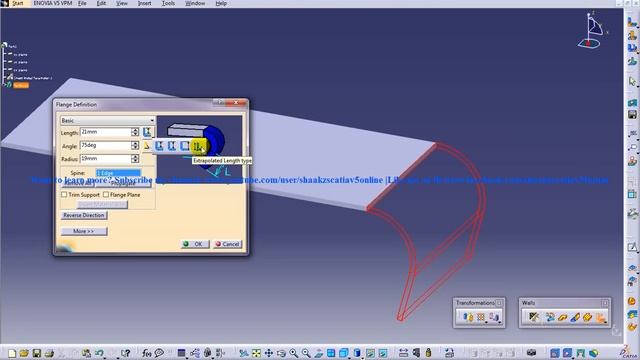This screenshot has width=640, height=360.
Task: Click the Length value spinner arrows
Action: click(x=135, y=132)
